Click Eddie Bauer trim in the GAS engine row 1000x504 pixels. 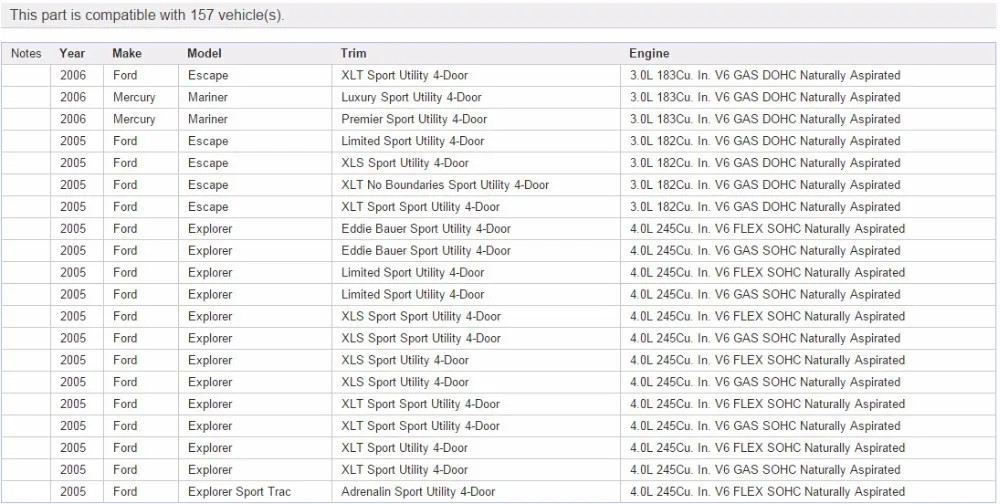[426, 251]
